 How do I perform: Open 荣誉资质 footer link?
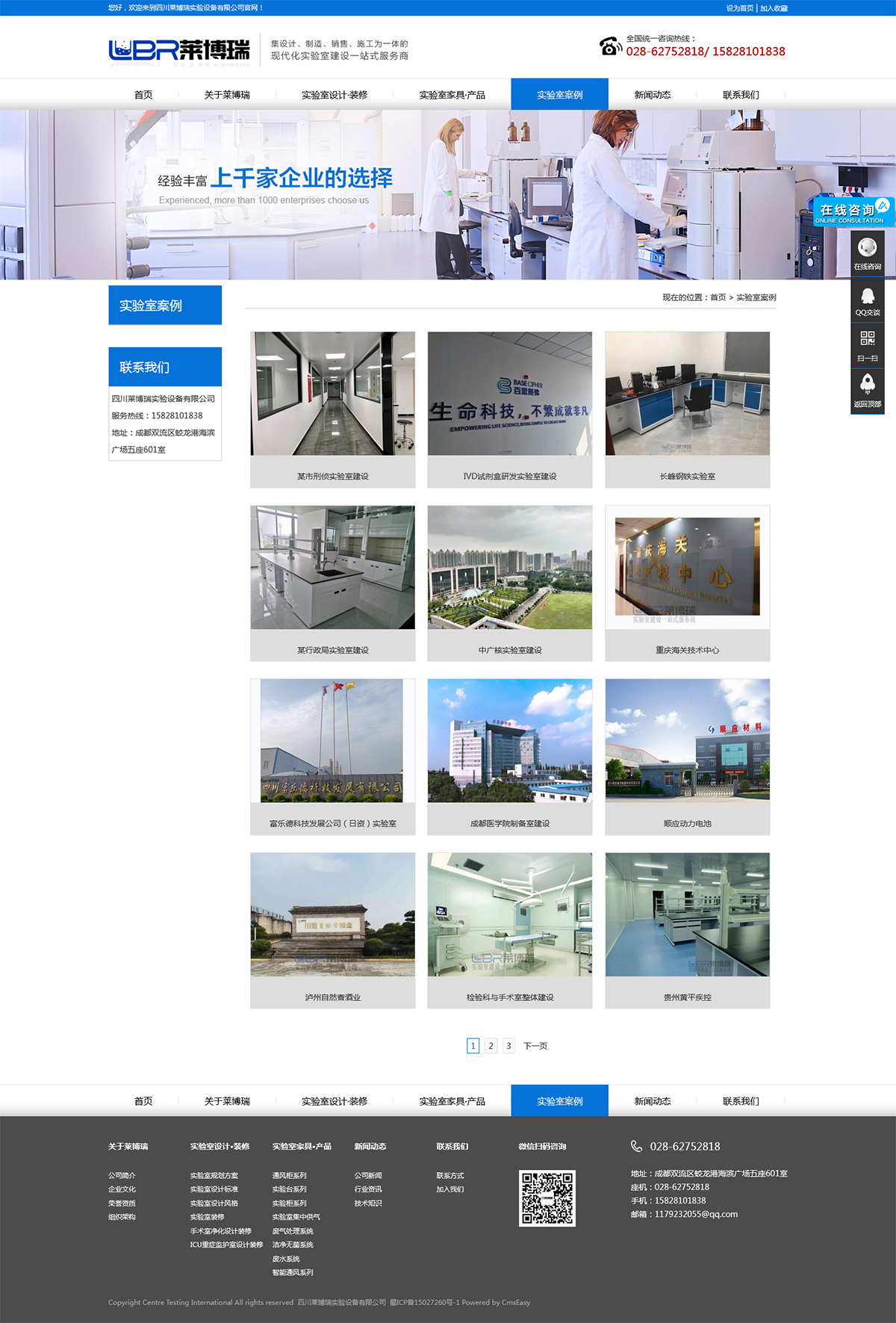coord(122,1203)
